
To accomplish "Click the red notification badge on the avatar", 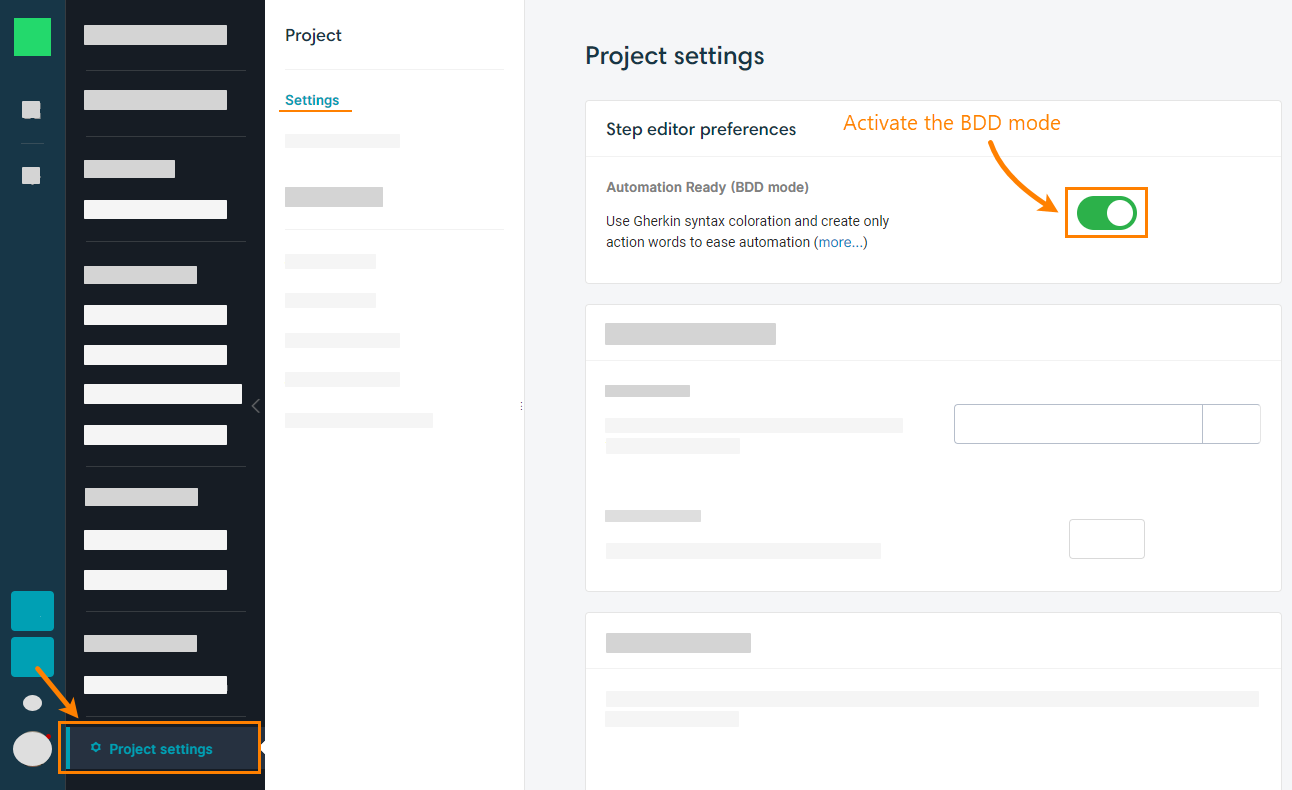I will 49,734.
